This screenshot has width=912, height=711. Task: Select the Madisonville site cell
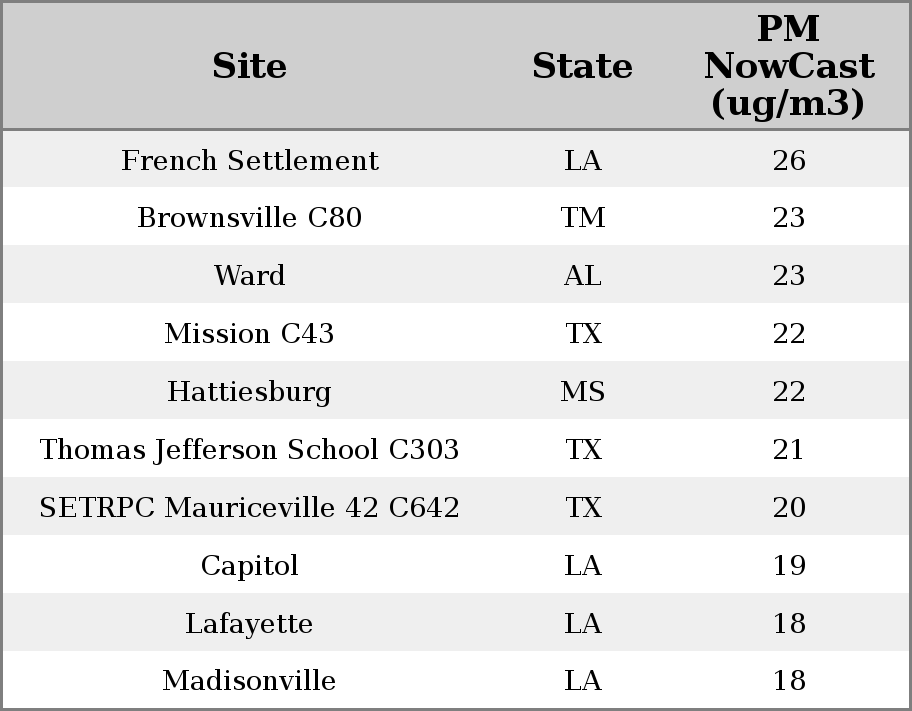pos(249,681)
